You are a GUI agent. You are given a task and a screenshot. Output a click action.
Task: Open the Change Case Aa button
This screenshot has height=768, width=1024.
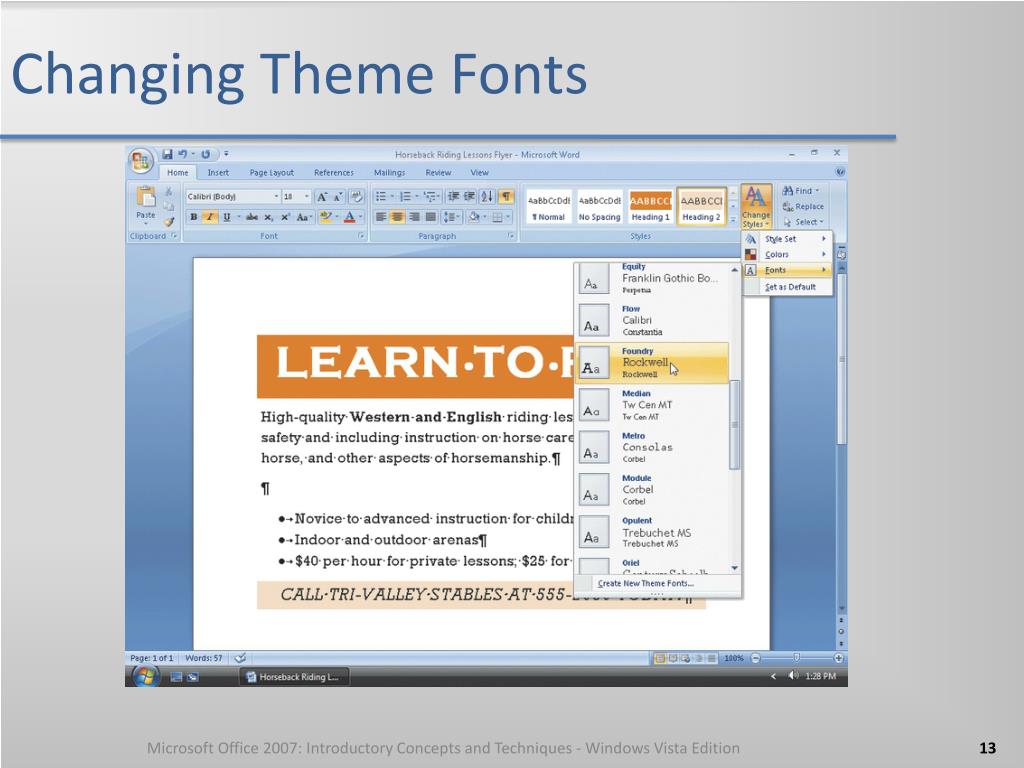(x=304, y=217)
